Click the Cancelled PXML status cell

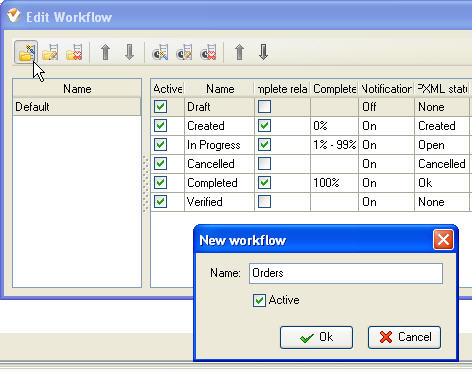(442, 164)
